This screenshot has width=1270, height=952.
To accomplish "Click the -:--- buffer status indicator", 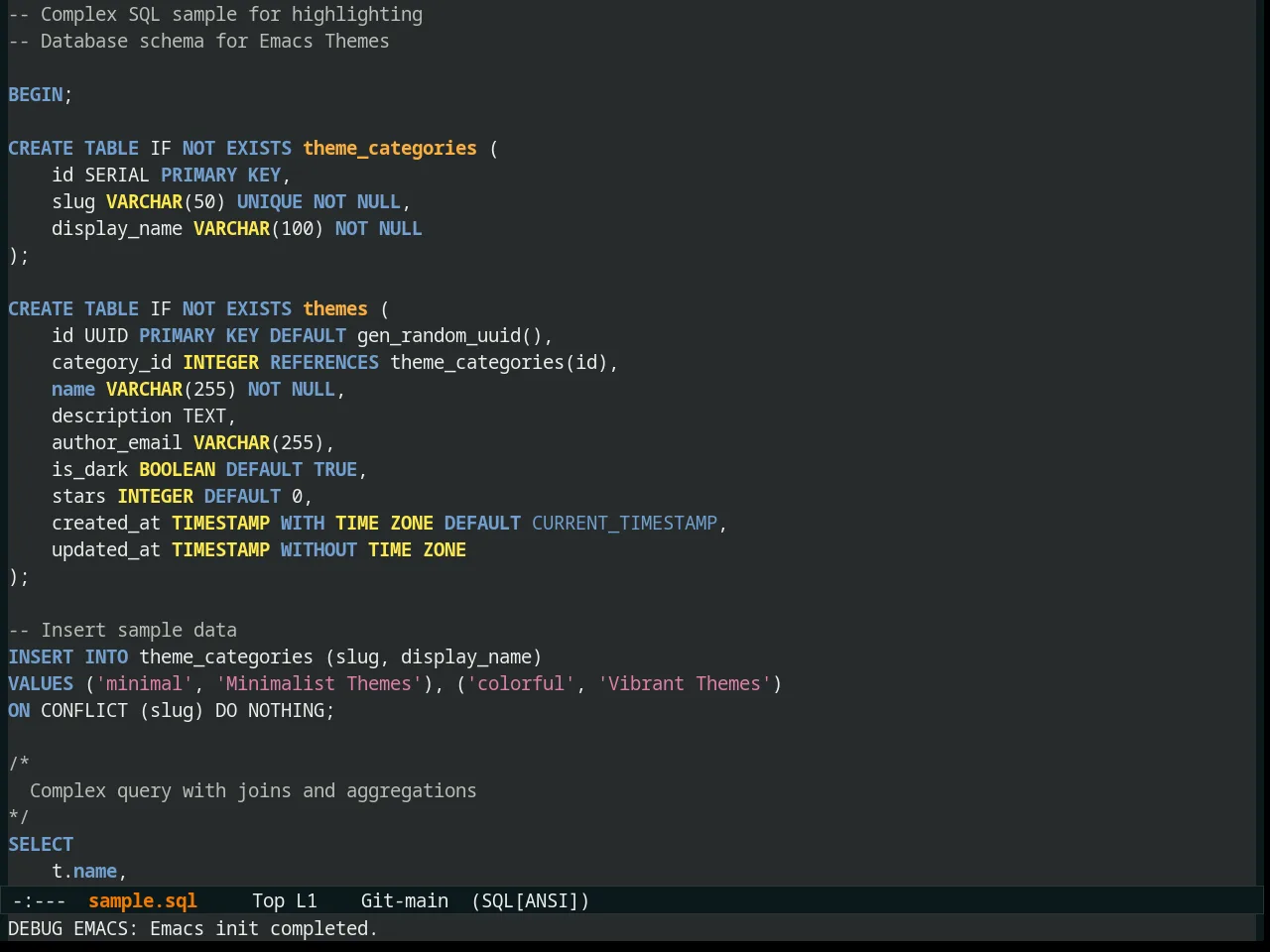I will click(x=40, y=900).
